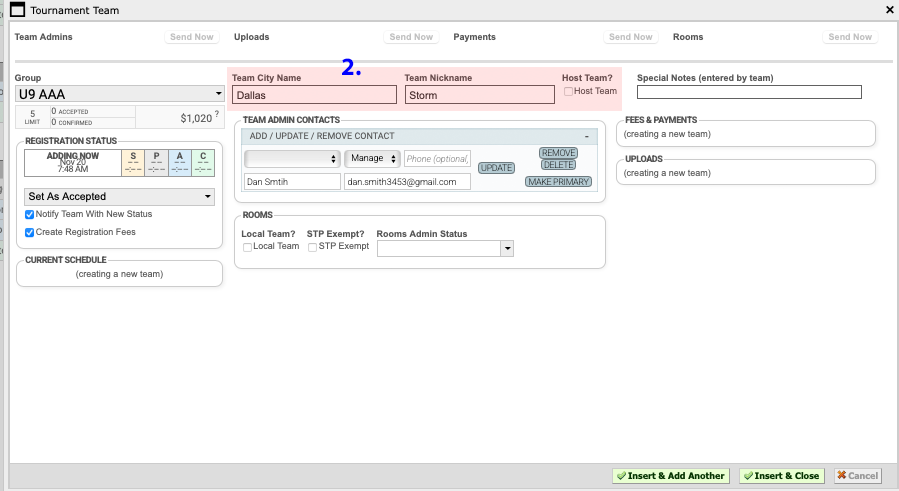Click Send Now for Uploads

[x=411, y=37]
